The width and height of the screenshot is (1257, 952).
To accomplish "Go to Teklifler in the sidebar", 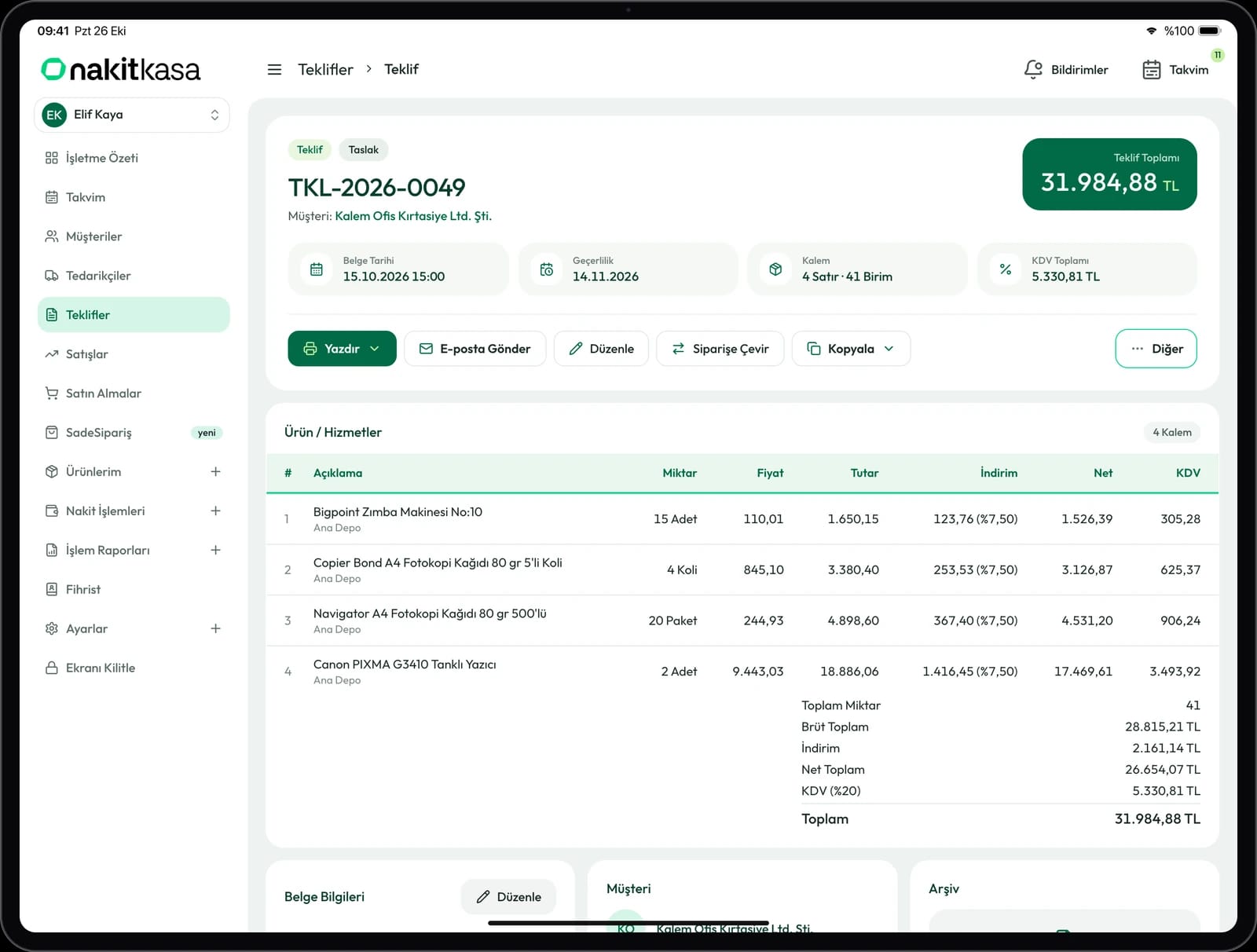I will click(134, 315).
